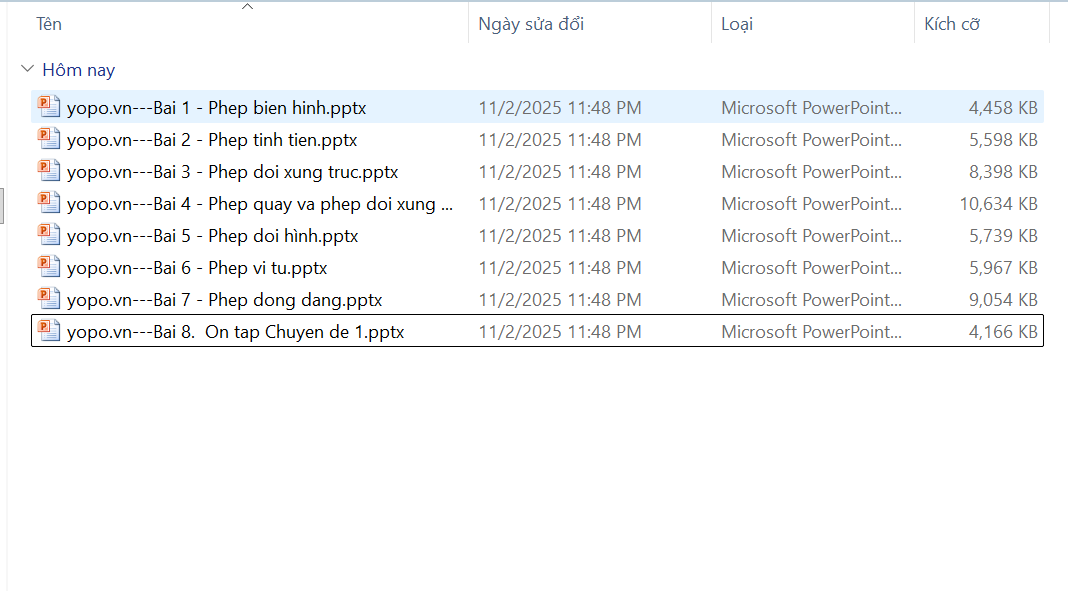Click the 10,634 KB size of Bai 4
The height and width of the screenshot is (591, 1068).
coord(998,204)
